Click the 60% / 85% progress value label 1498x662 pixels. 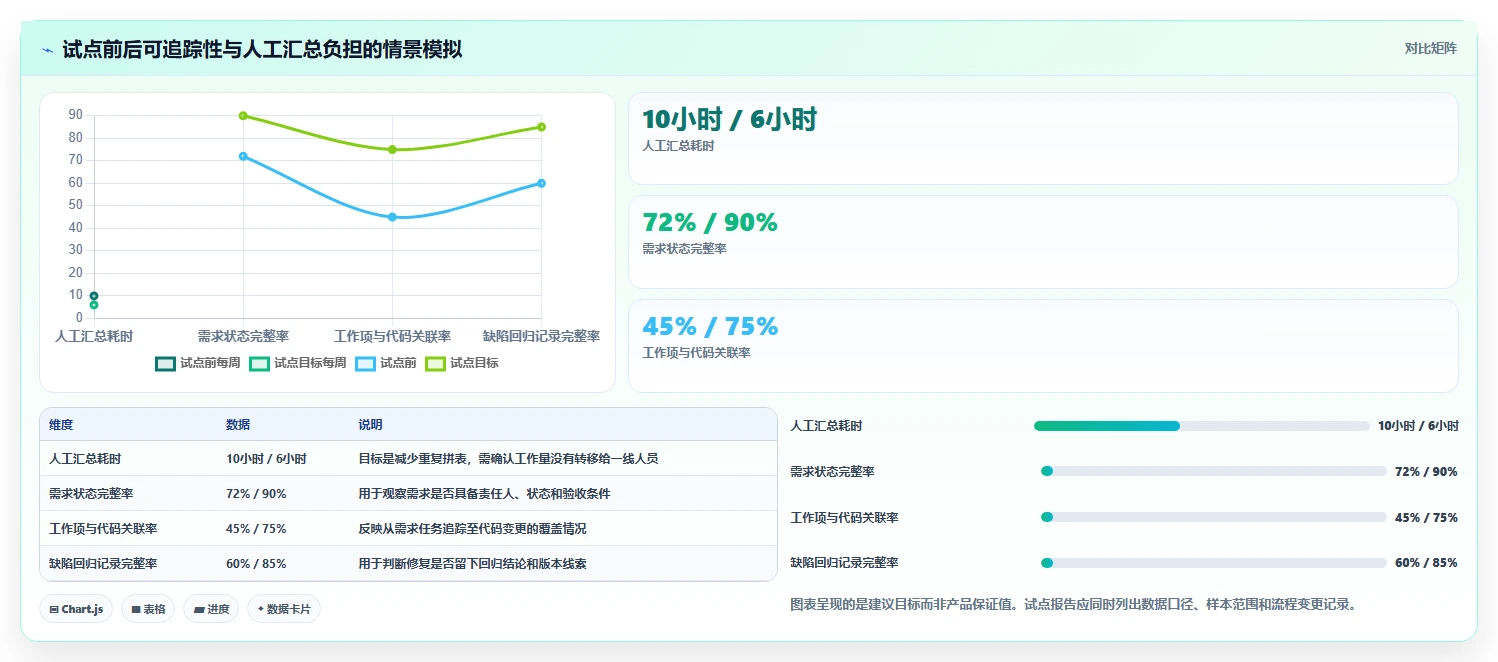pyautogui.click(x=1426, y=563)
